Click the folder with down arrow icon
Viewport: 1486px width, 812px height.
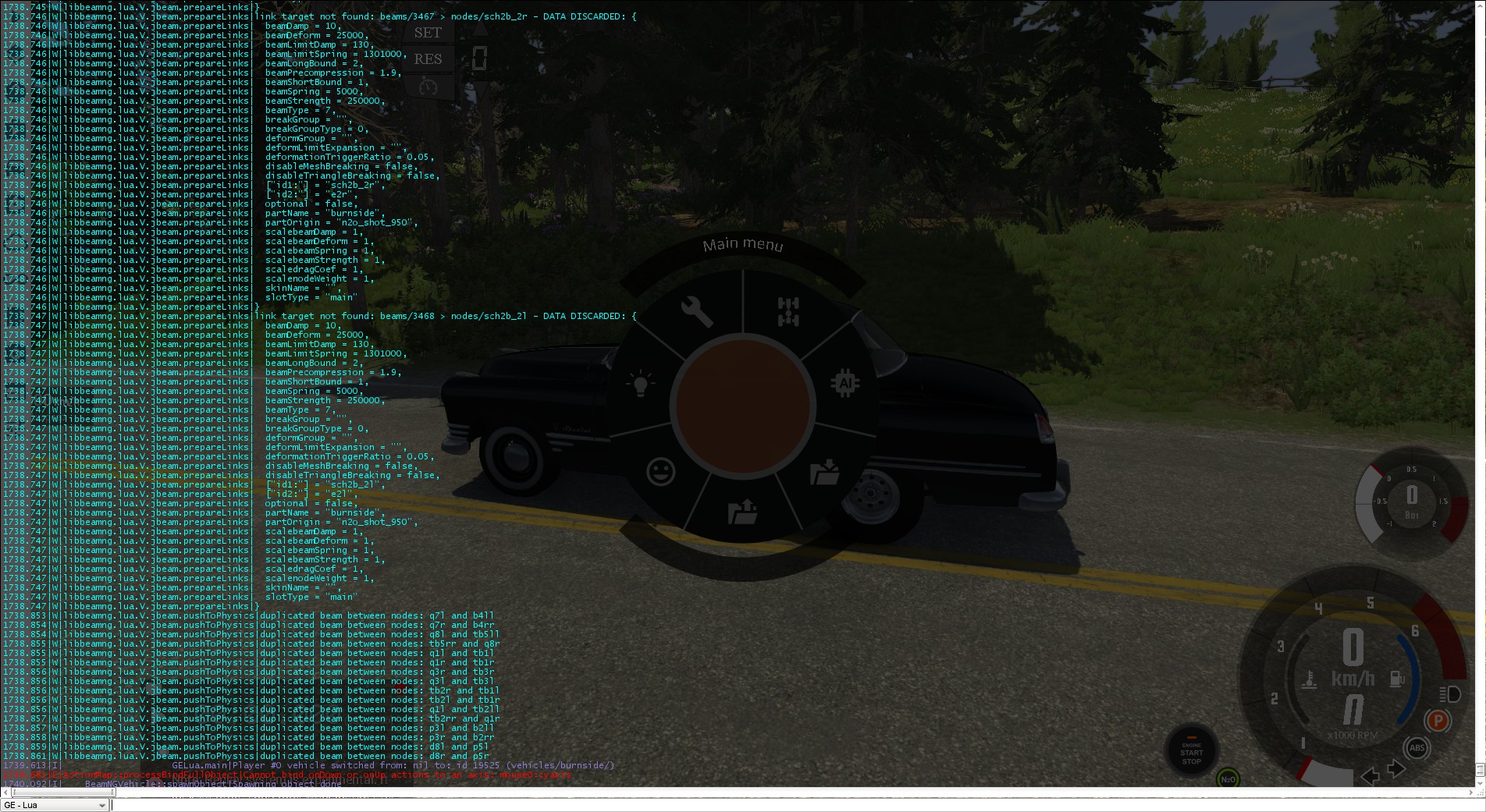(x=824, y=472)
